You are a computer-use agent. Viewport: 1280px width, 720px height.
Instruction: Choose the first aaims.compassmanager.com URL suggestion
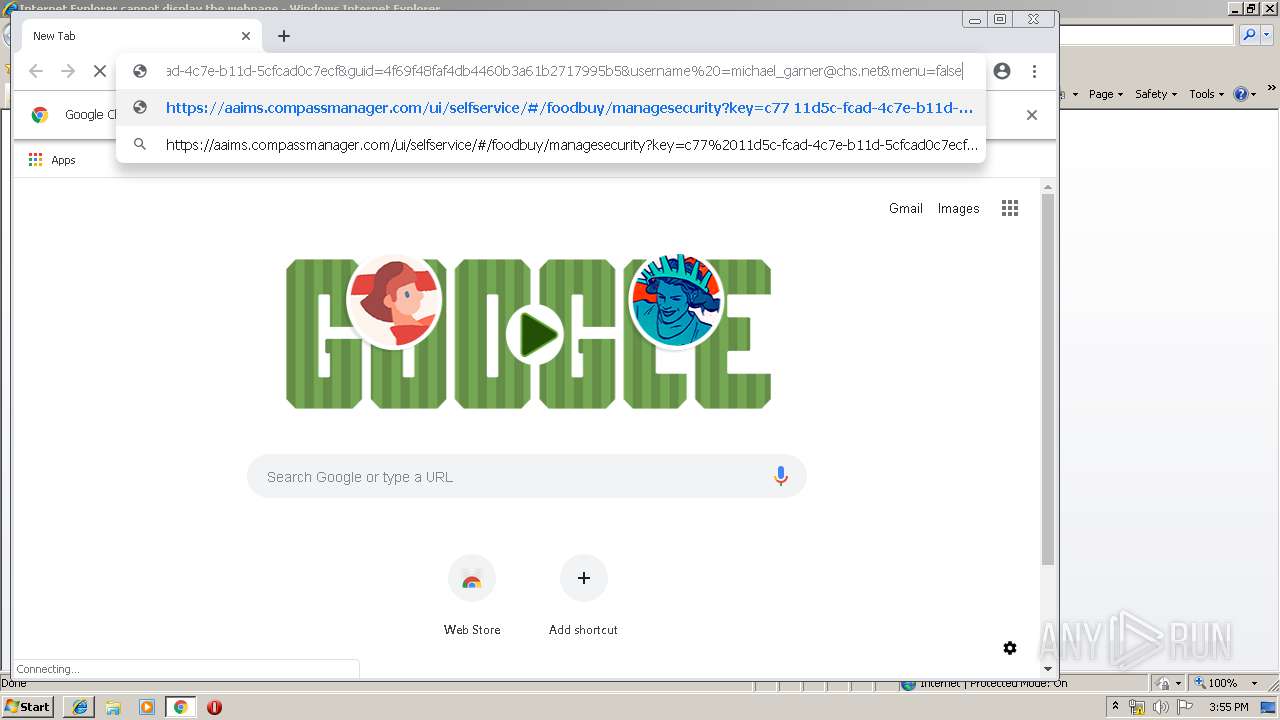pos(551,108)
